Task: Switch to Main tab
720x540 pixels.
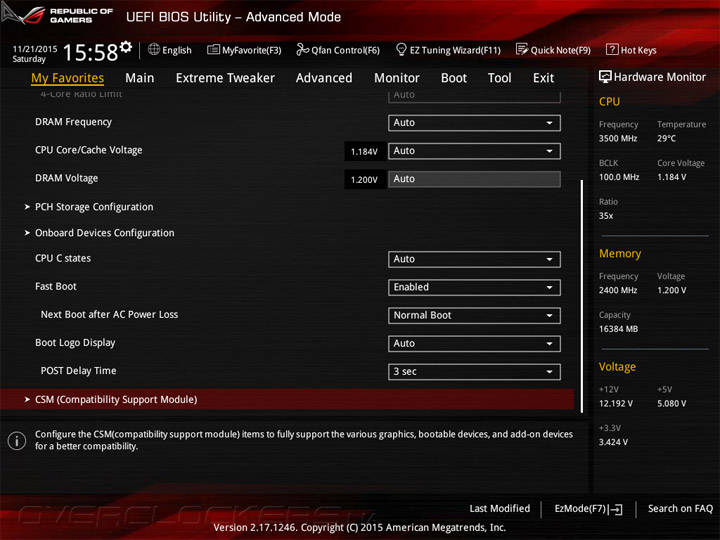Action: [x=140, y=78]
